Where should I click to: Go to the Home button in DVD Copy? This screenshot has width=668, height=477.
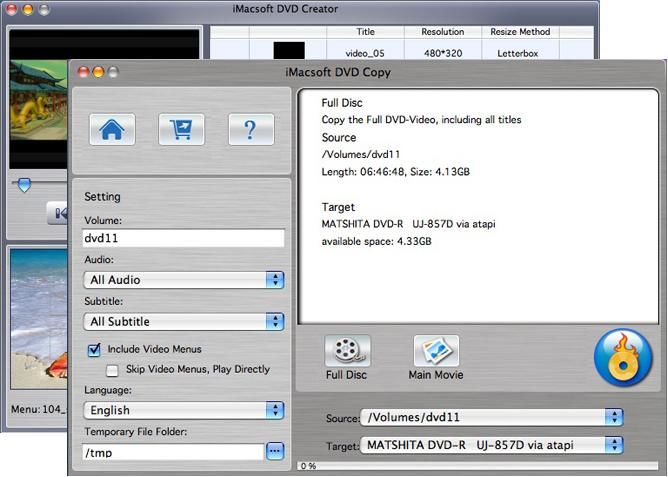tap(112, 129)
